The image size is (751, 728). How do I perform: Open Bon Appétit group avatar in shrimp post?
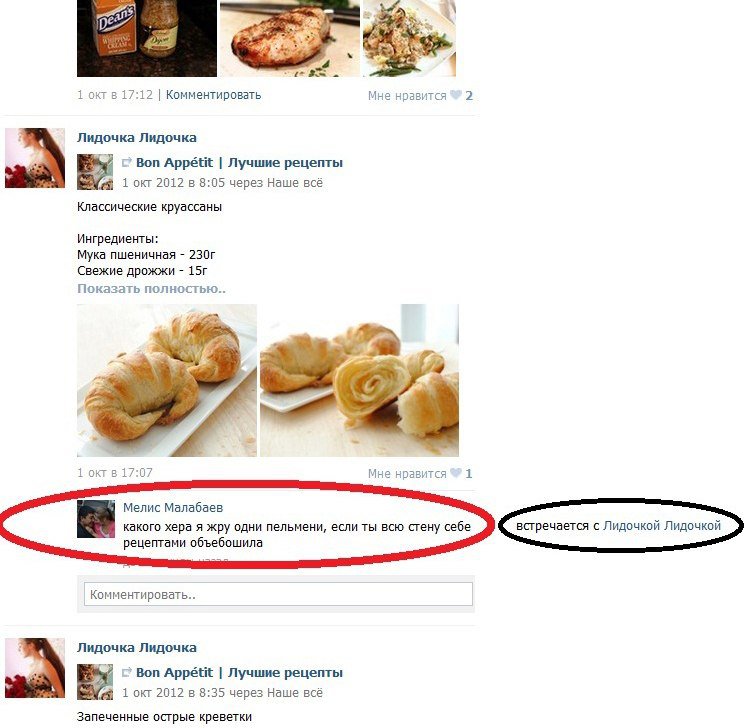[x=95, y=682]
